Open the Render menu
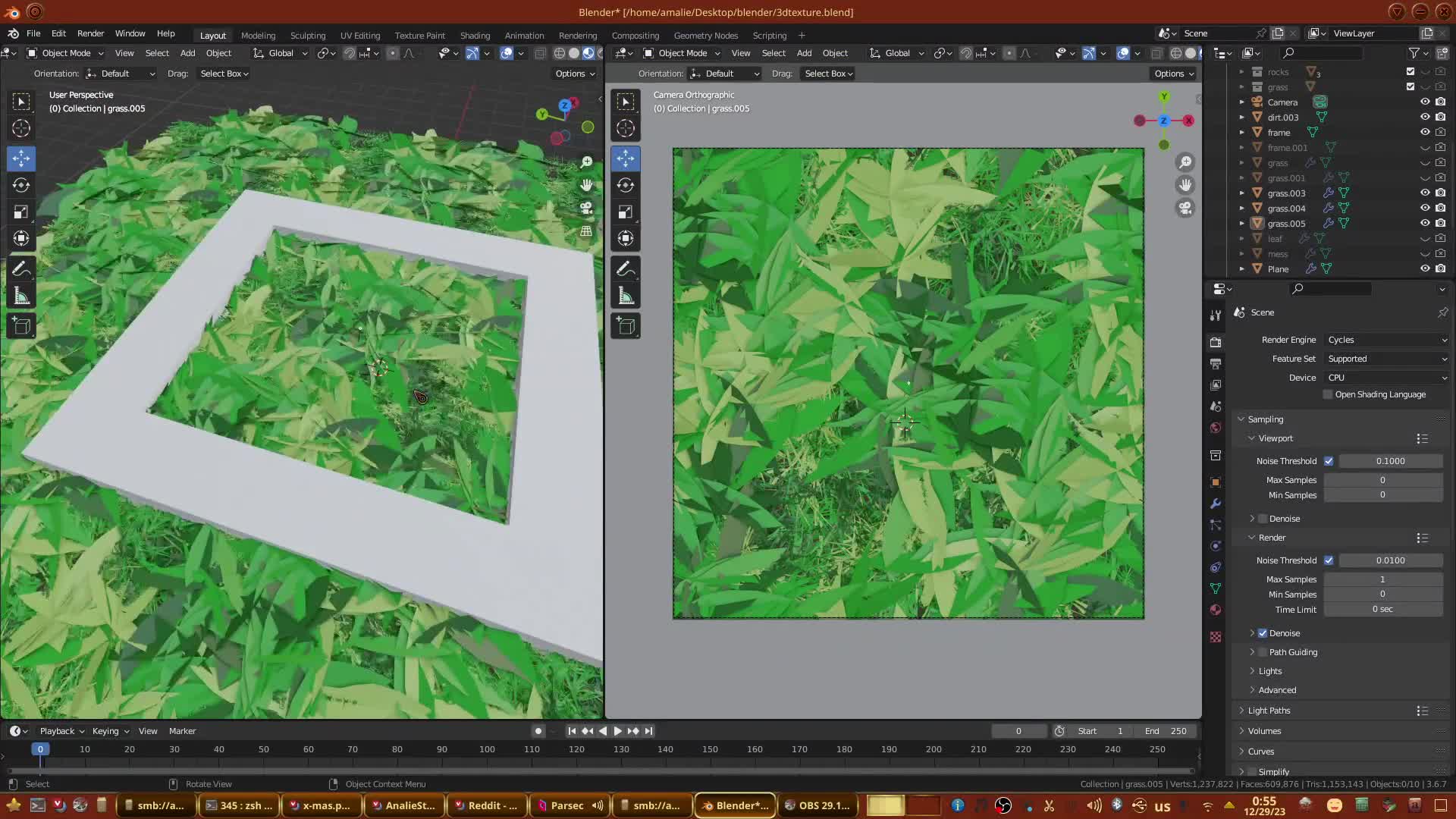1456x819 pixels. [90, 33]
